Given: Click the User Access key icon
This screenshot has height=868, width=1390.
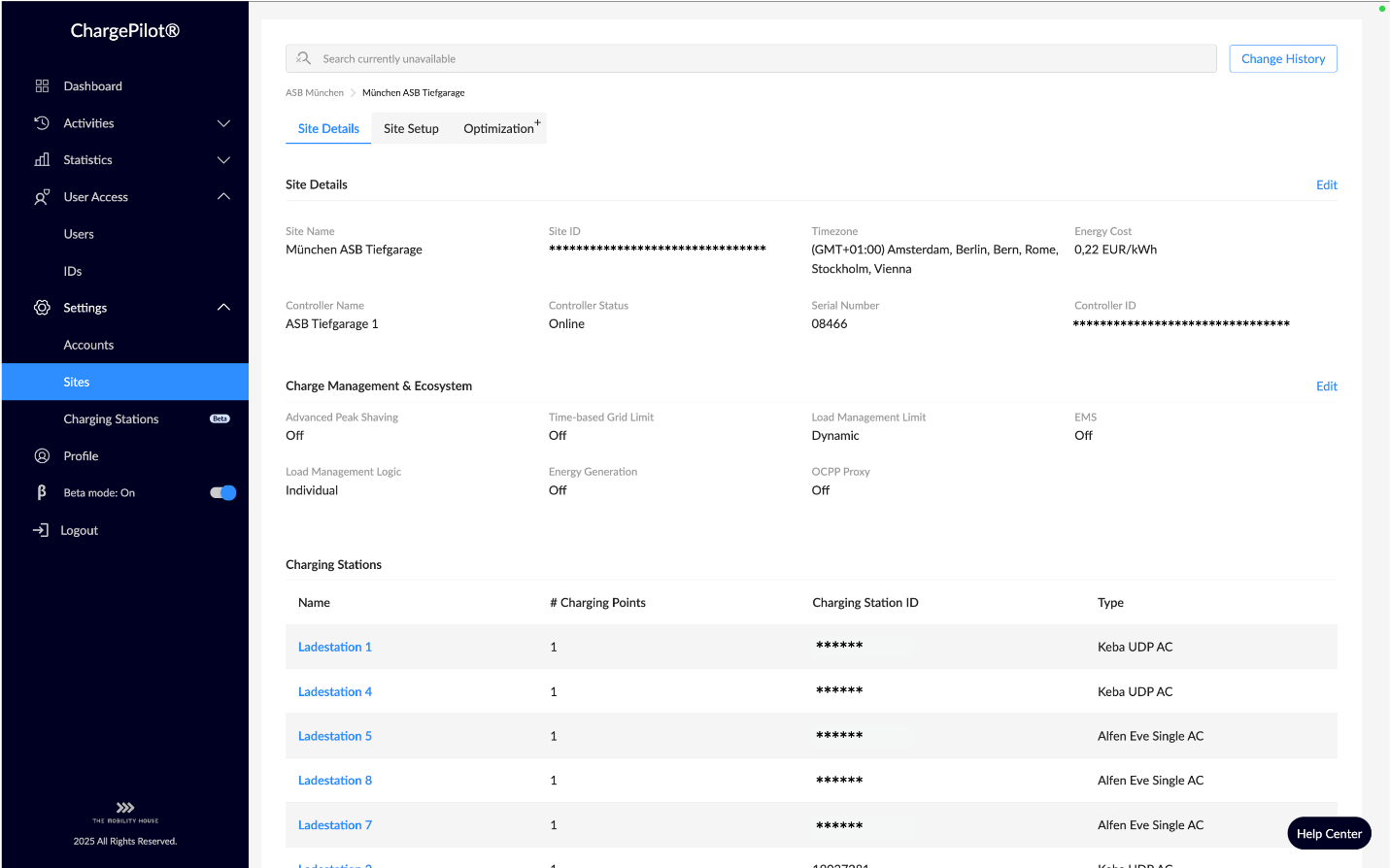Looking at the screenshot, I should 42,197.
